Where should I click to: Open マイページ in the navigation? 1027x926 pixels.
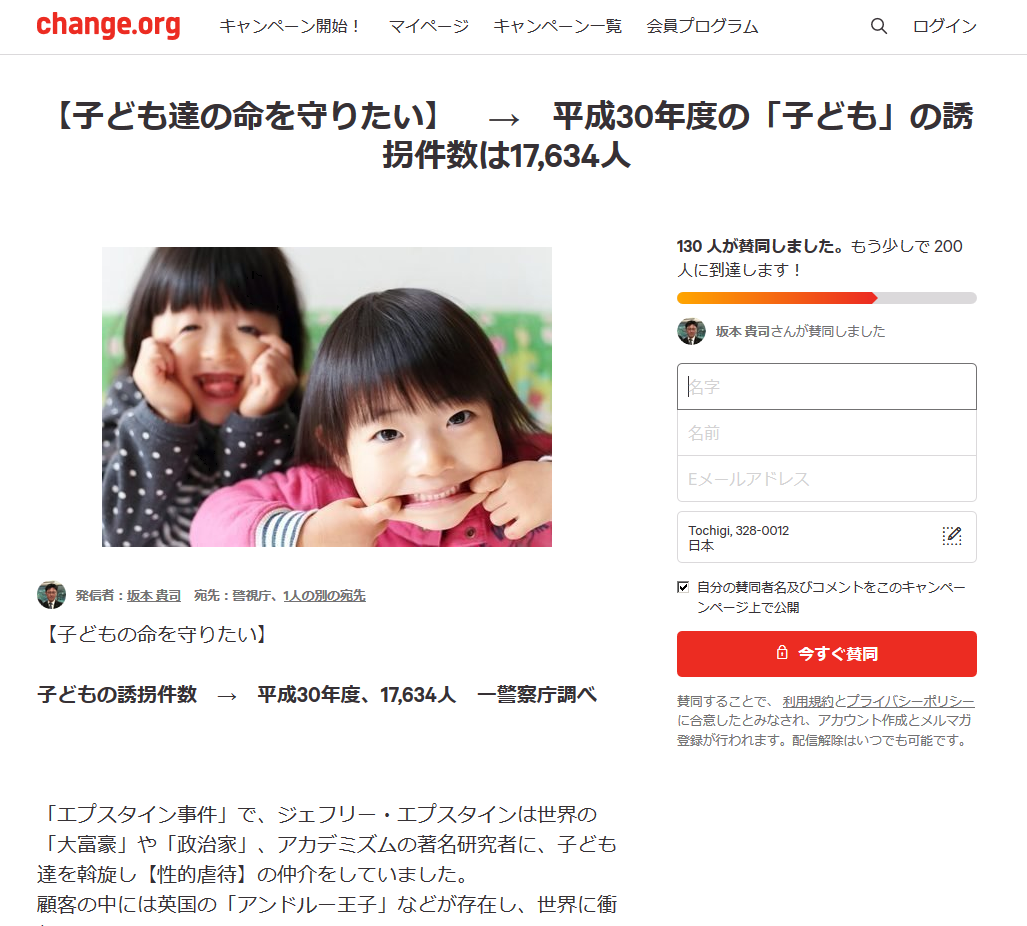428,26
